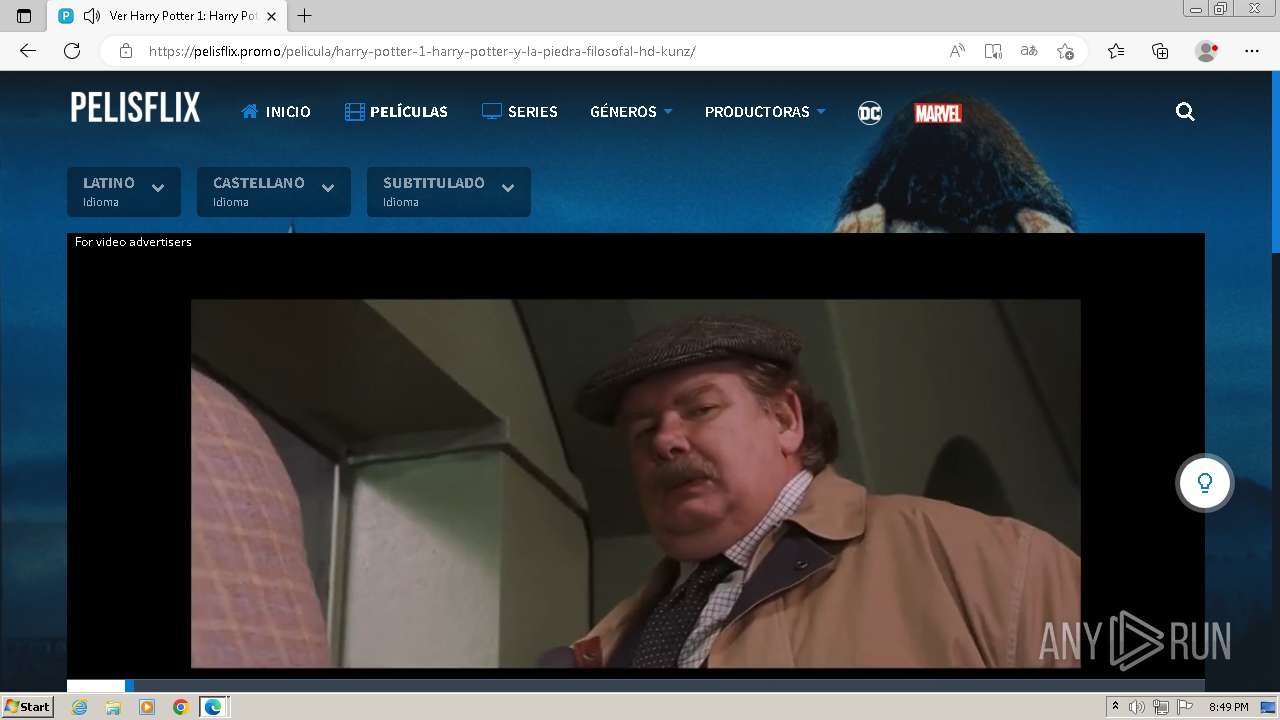Screen dimensions: 1280x720
Task: Open the Windows Start menu
Action: pyautogui.click(x=27, y=707)
